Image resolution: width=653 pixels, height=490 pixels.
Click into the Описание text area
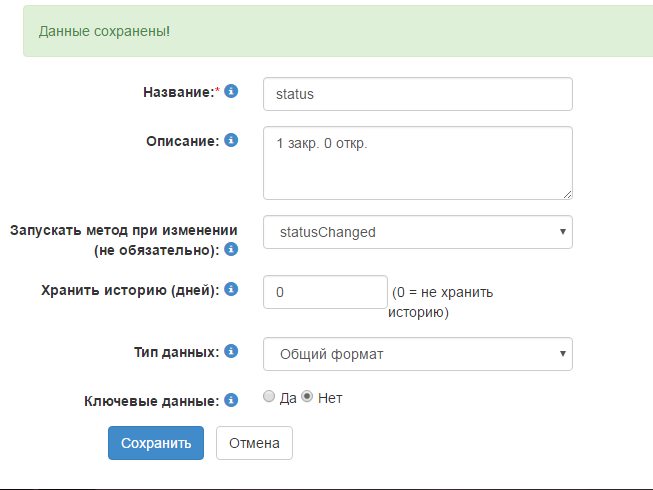pos(417,162)
